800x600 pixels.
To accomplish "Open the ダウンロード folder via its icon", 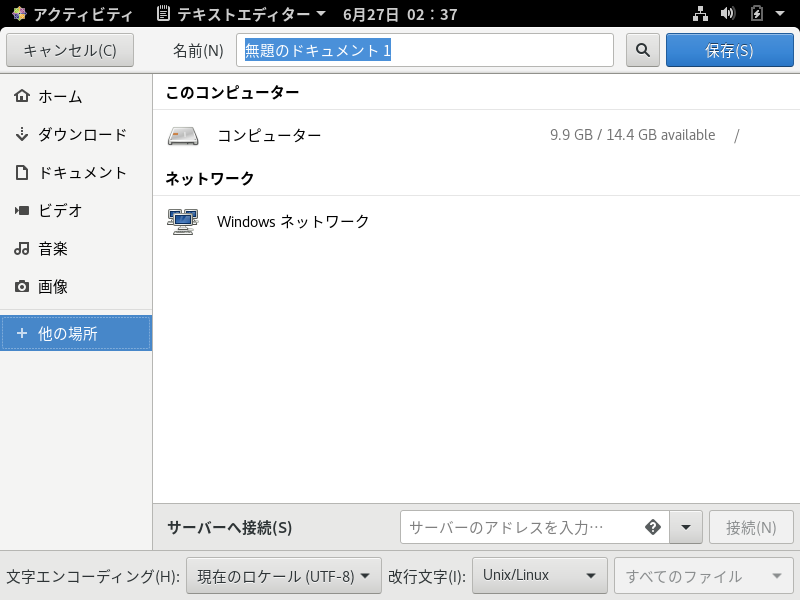I will [22, 134].
